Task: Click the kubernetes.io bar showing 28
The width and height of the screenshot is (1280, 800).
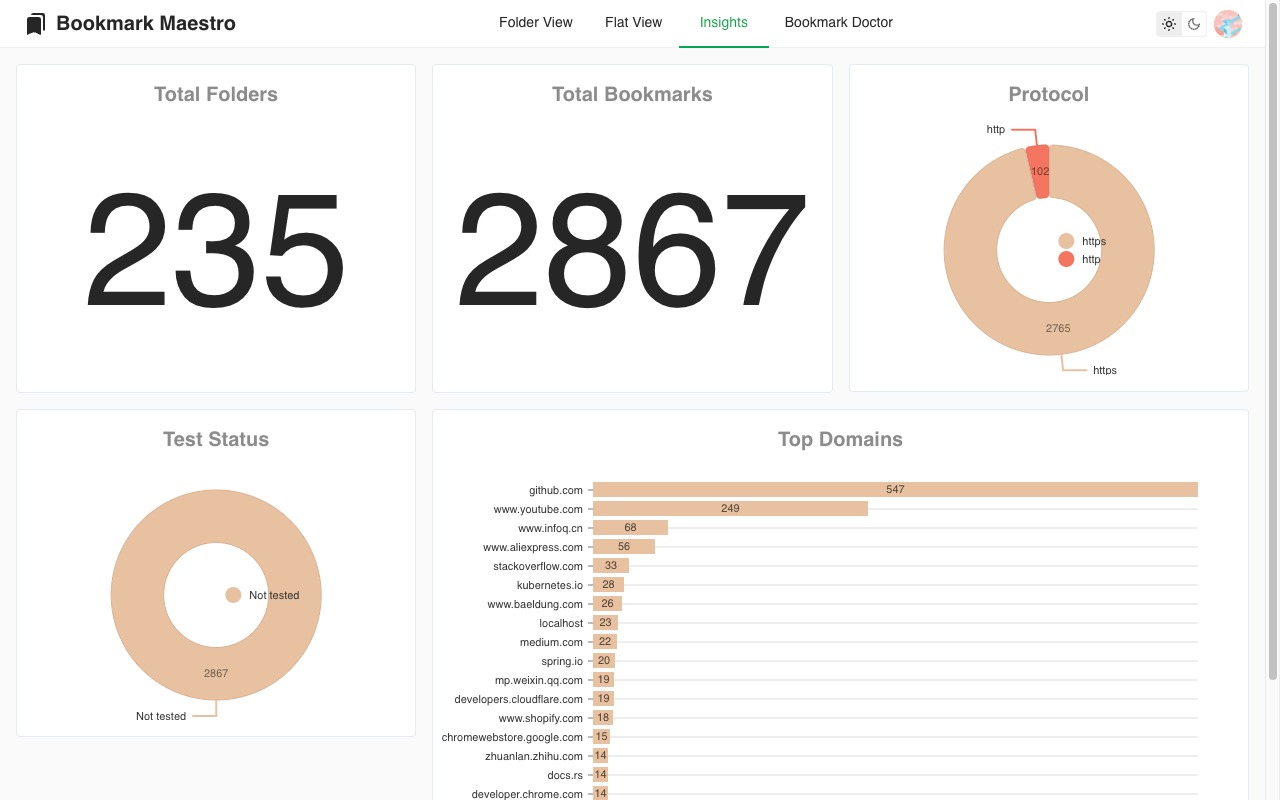Action: tap(608, 585)
